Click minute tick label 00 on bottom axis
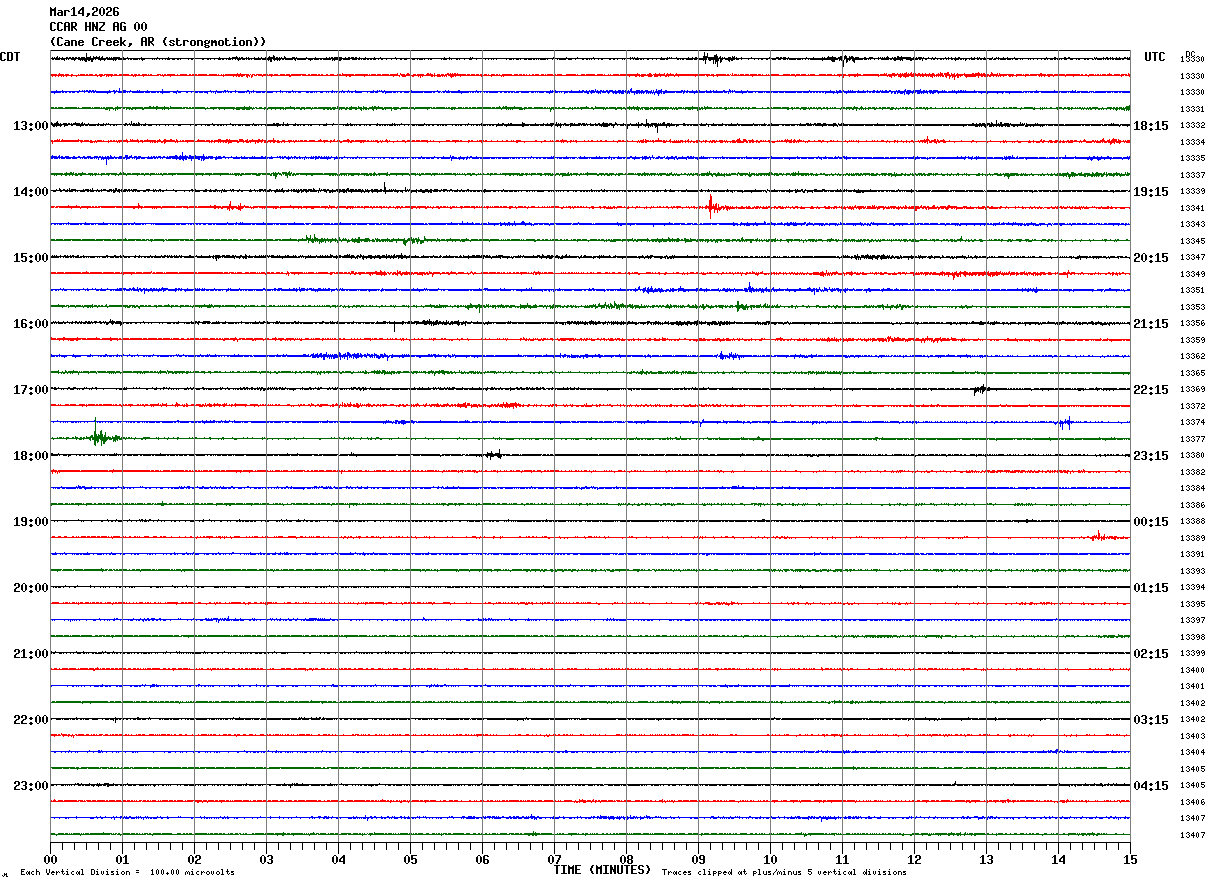 point(50,859)
